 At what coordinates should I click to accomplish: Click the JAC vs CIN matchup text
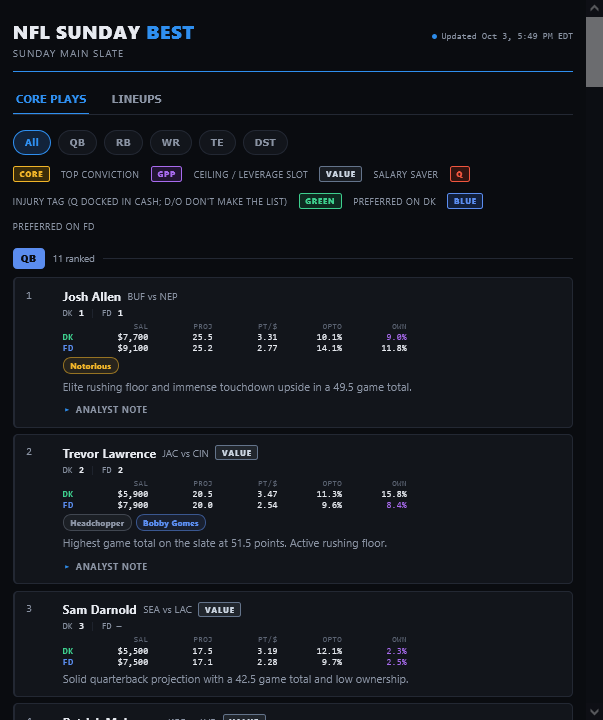(185, 454)
